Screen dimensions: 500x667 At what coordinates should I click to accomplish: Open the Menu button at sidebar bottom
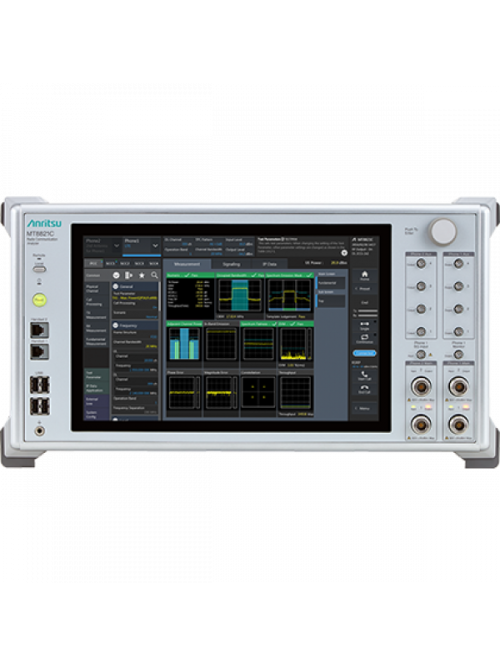364,408
